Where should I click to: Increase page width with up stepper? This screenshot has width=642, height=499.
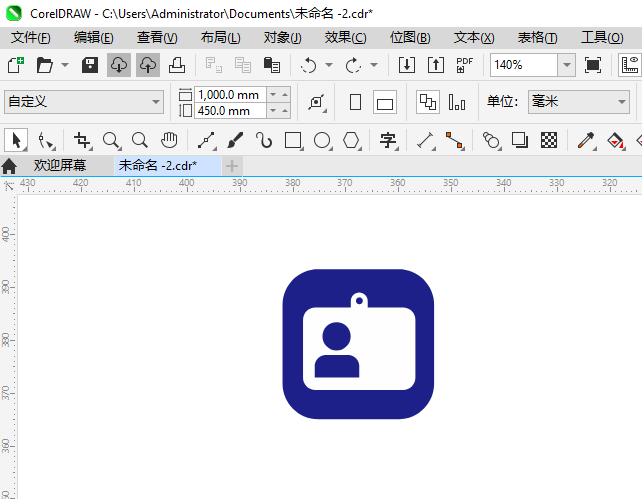point(285,95)
